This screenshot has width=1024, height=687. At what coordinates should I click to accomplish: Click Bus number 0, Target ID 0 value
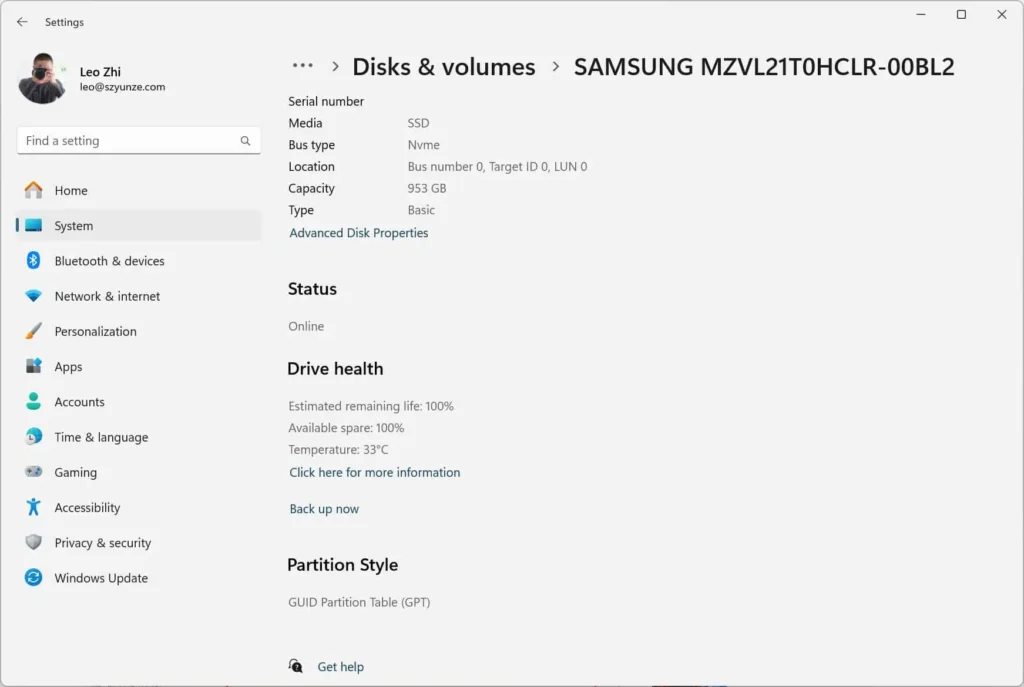497,167
